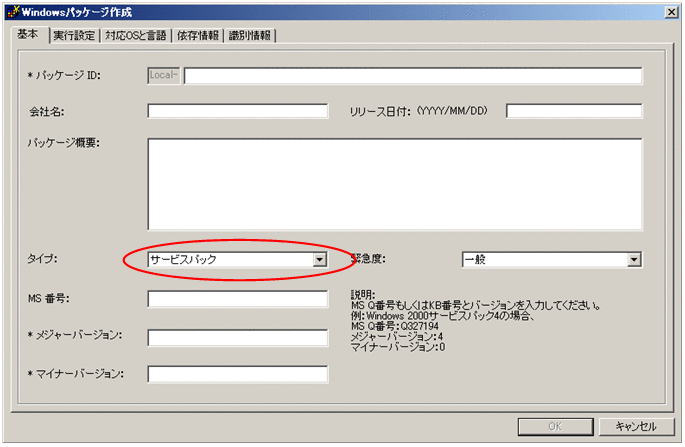This screenshot has height=447, width=685.
Task: Open the 識別情報 tab
Action: [x=249, y=36]
